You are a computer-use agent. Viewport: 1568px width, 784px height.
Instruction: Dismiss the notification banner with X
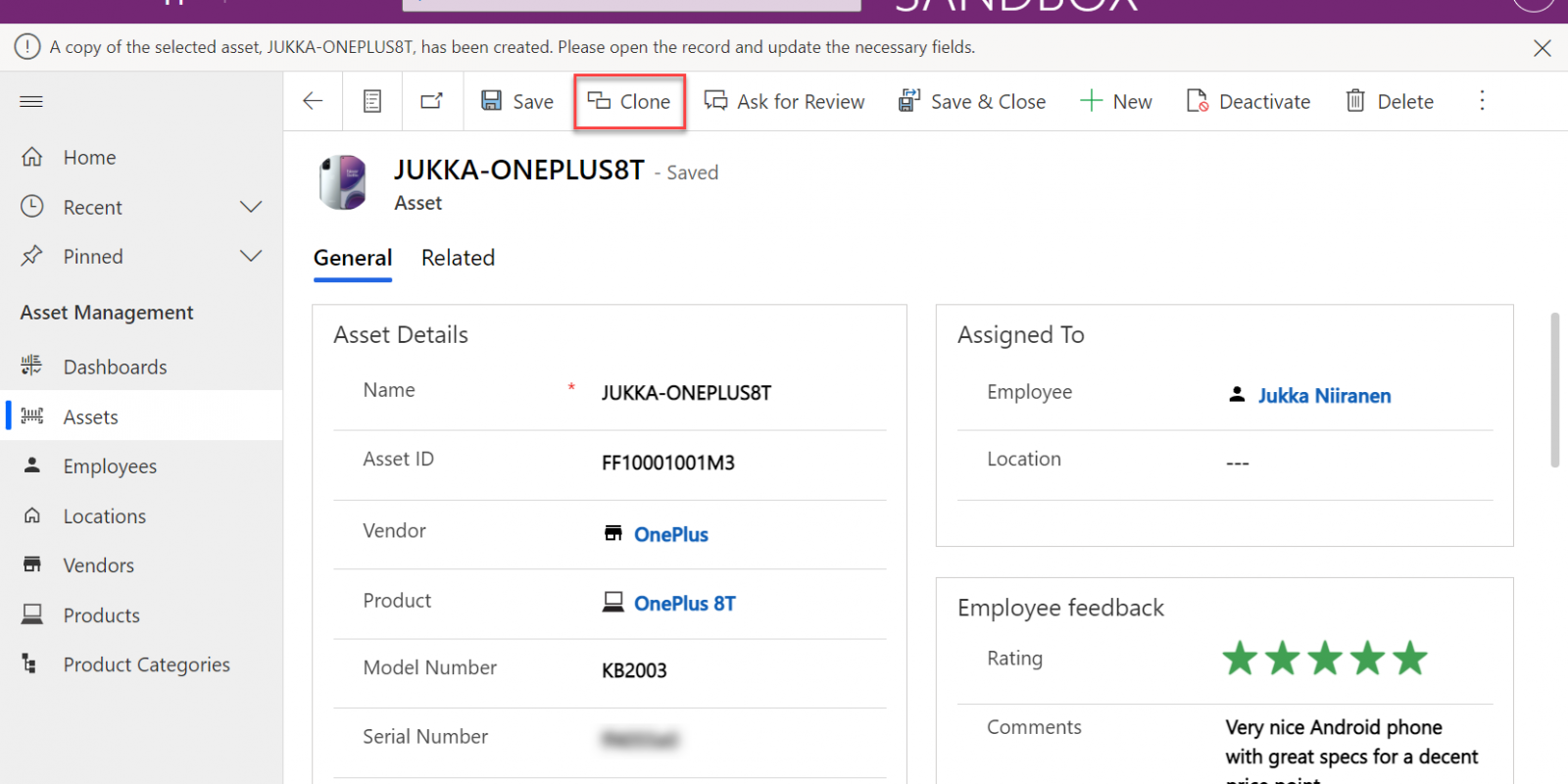coord(1542,48)
